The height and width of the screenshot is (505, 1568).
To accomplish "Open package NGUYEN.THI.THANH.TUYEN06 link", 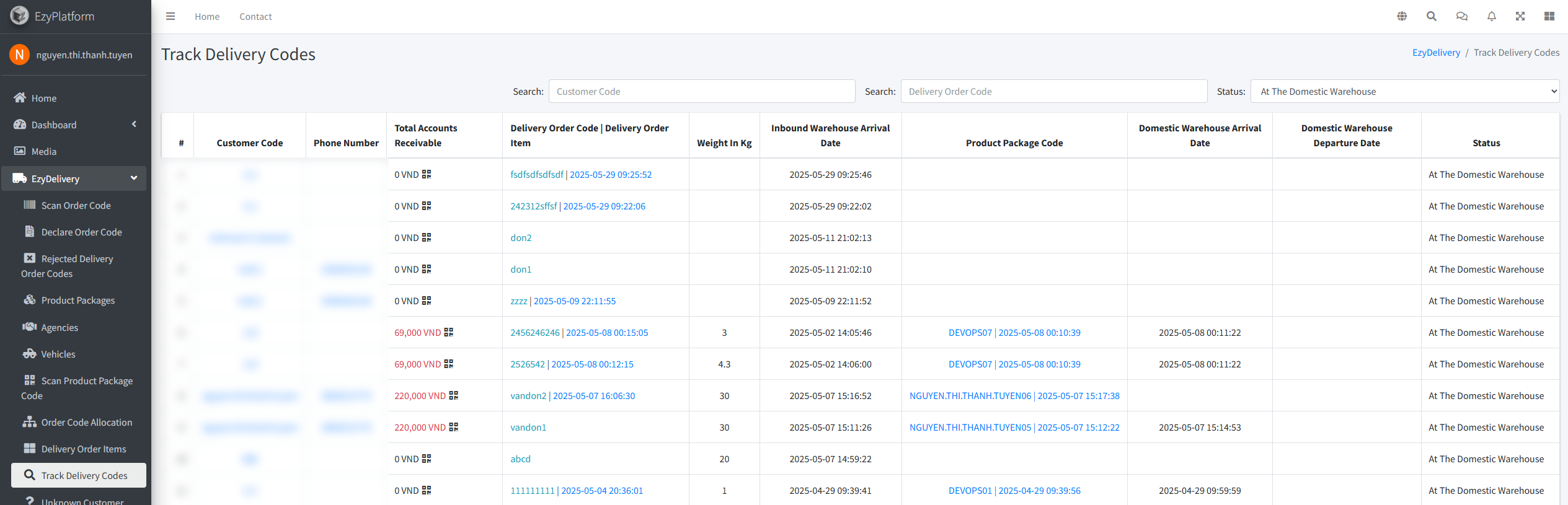I will (x=1014, y=396).
